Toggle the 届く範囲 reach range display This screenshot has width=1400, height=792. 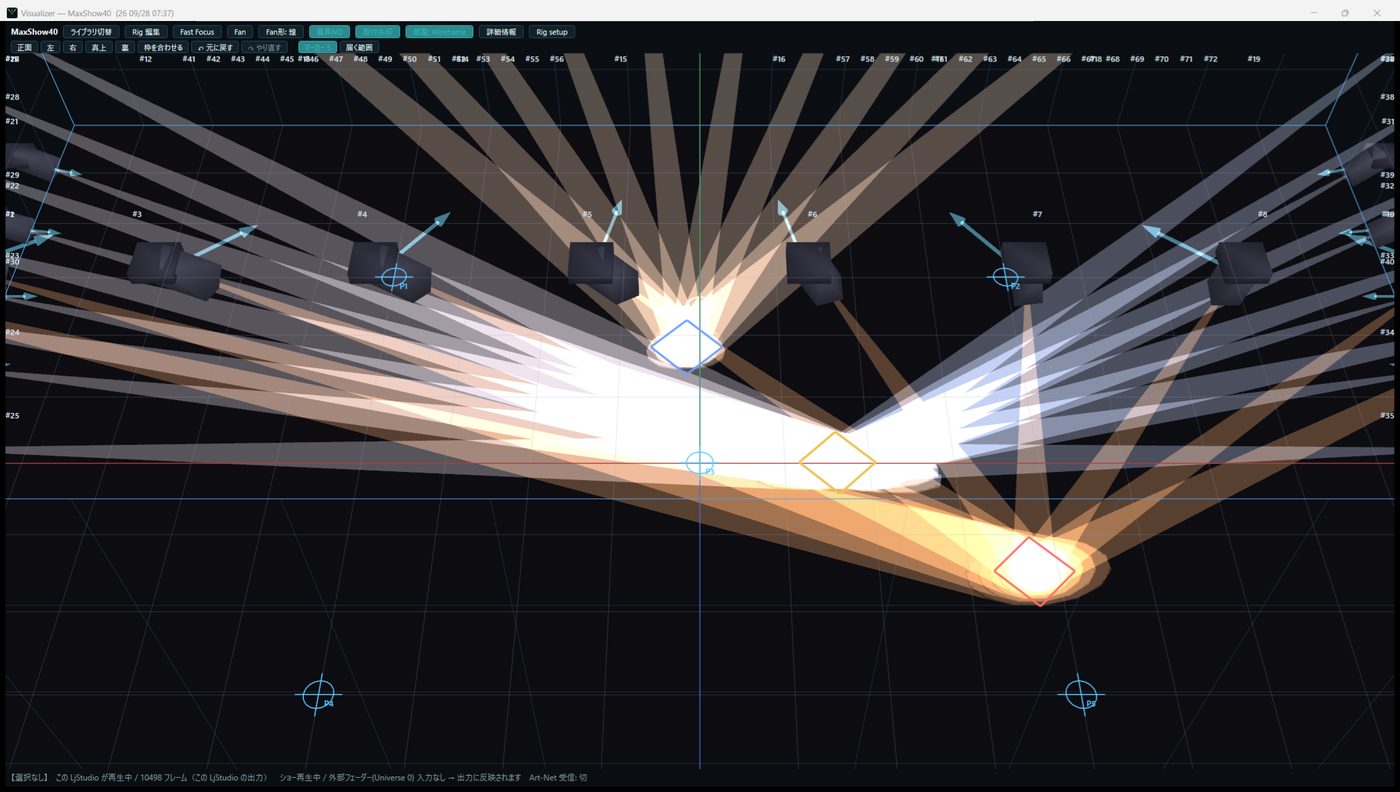pyautogui.click(x=359, y=47)
